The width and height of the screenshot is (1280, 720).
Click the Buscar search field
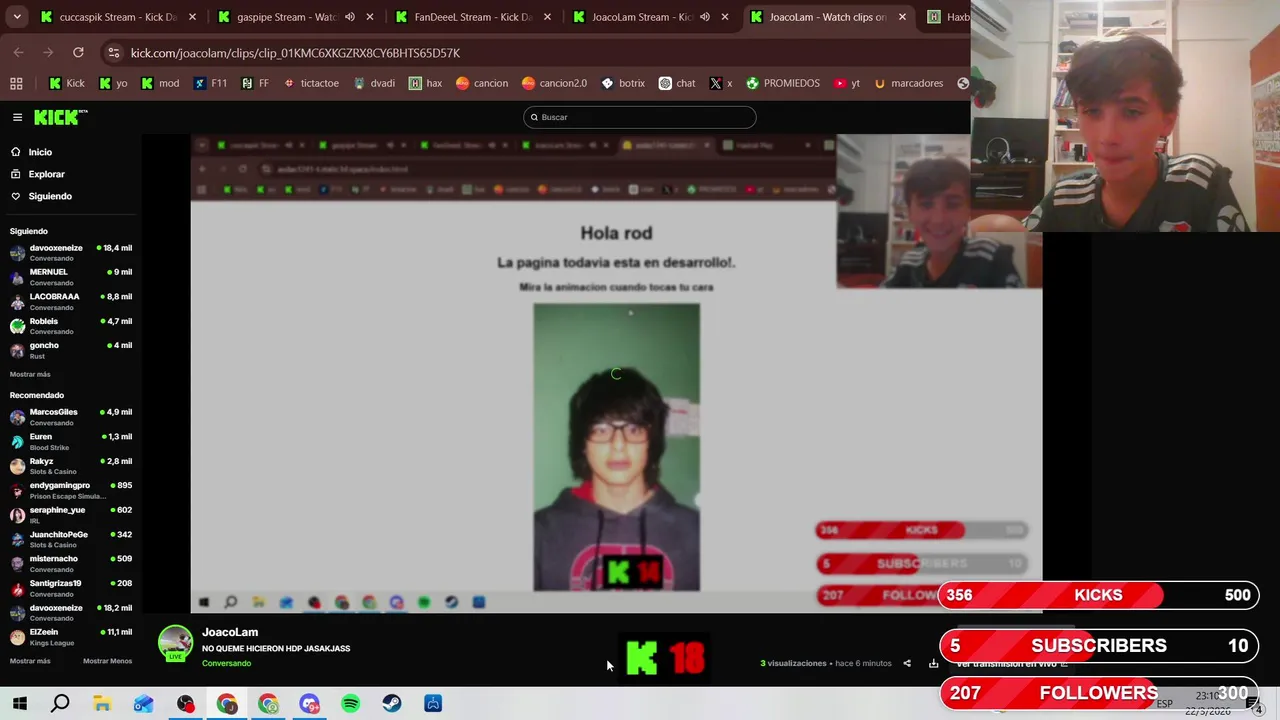coord(640,117)
